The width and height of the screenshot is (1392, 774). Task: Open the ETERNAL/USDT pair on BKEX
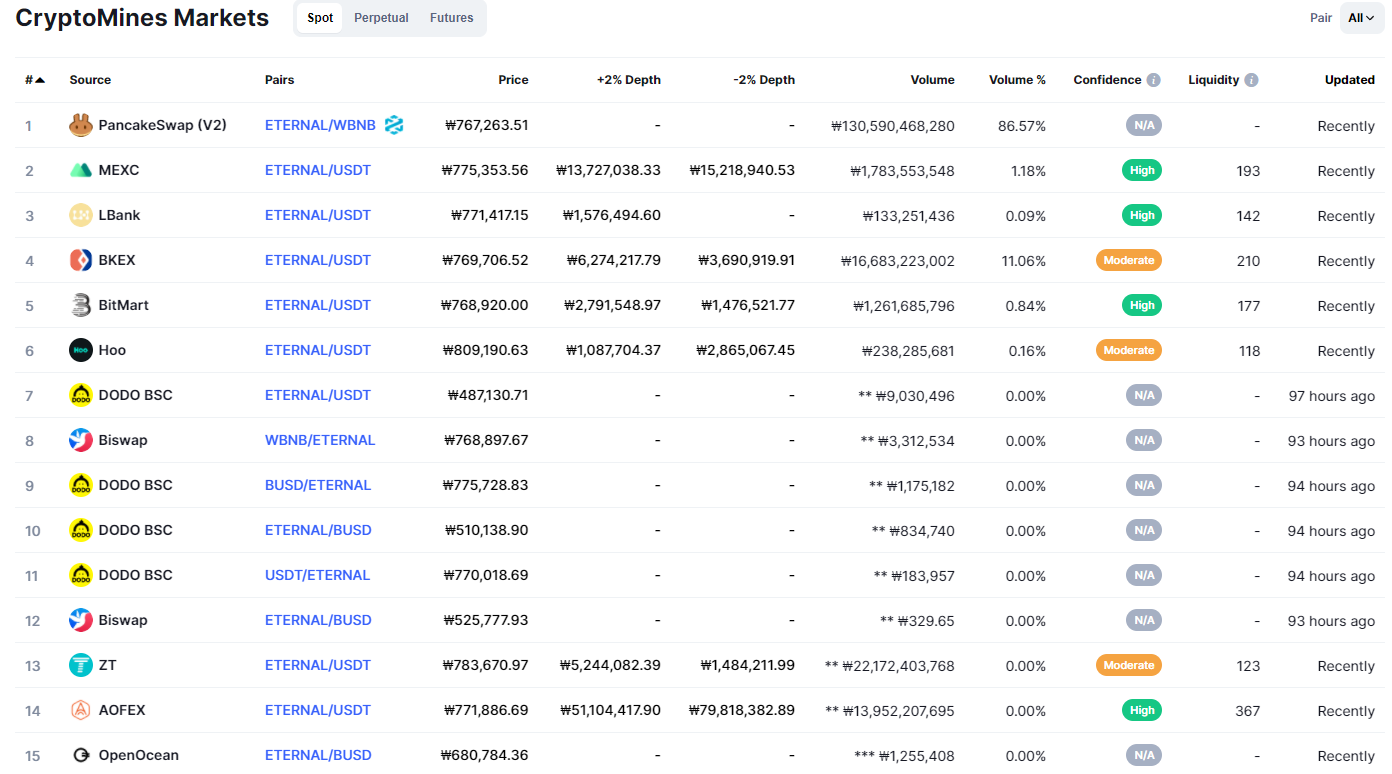[x=318, y=260]
